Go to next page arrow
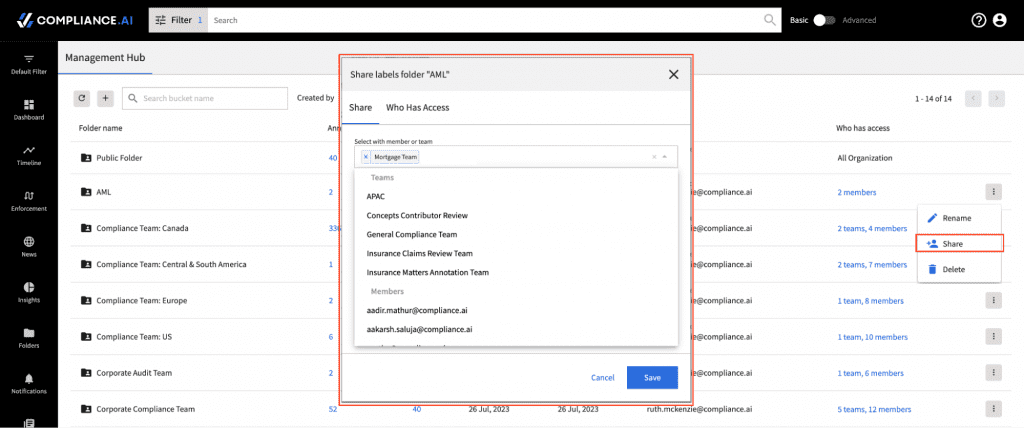This screenshot has height=428, width=1024. 996,98
